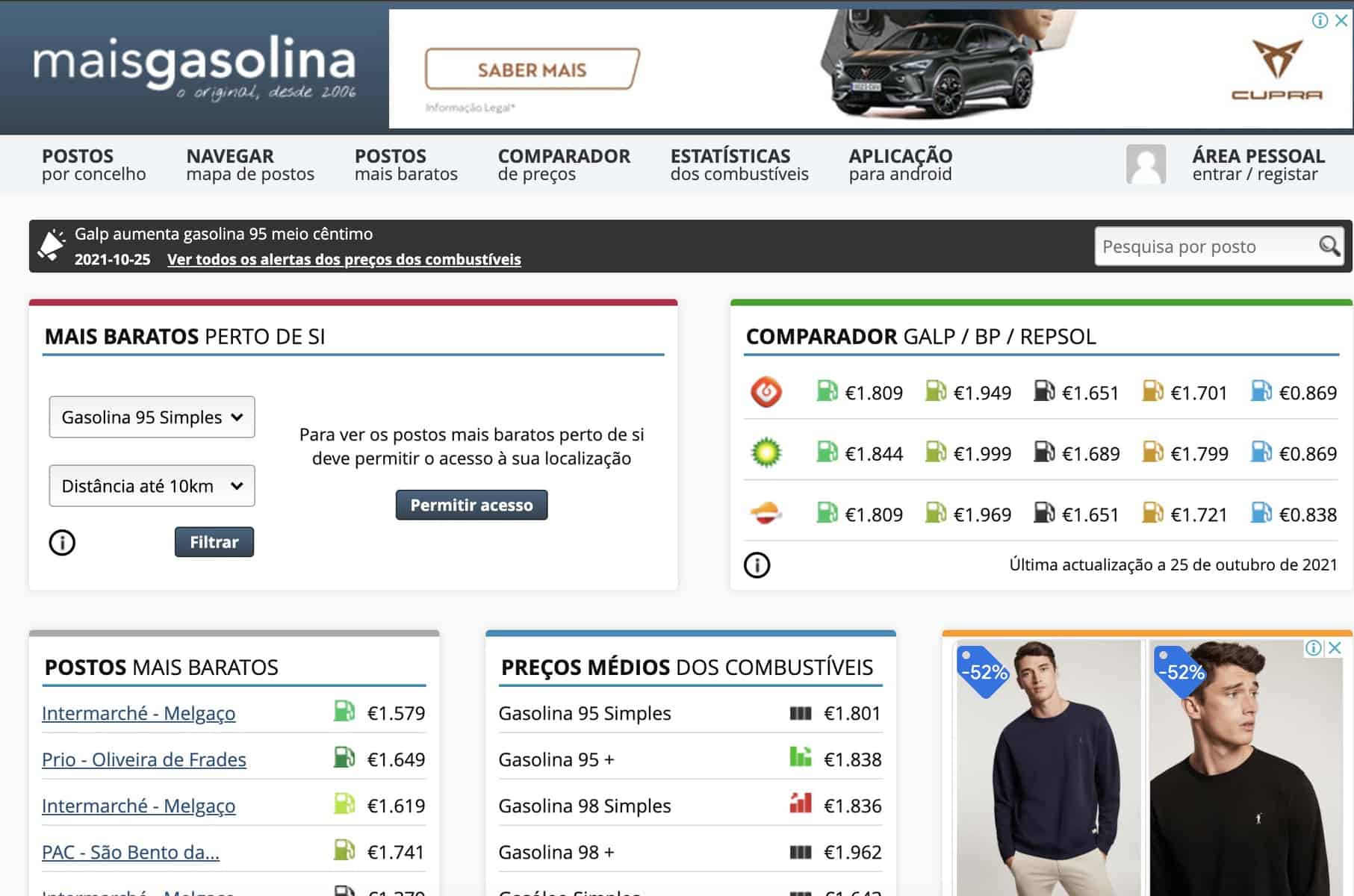The image size is (1354, 896).
Task: Click orange pump icon beside BP €1.799
Action: pos(1152,452)
